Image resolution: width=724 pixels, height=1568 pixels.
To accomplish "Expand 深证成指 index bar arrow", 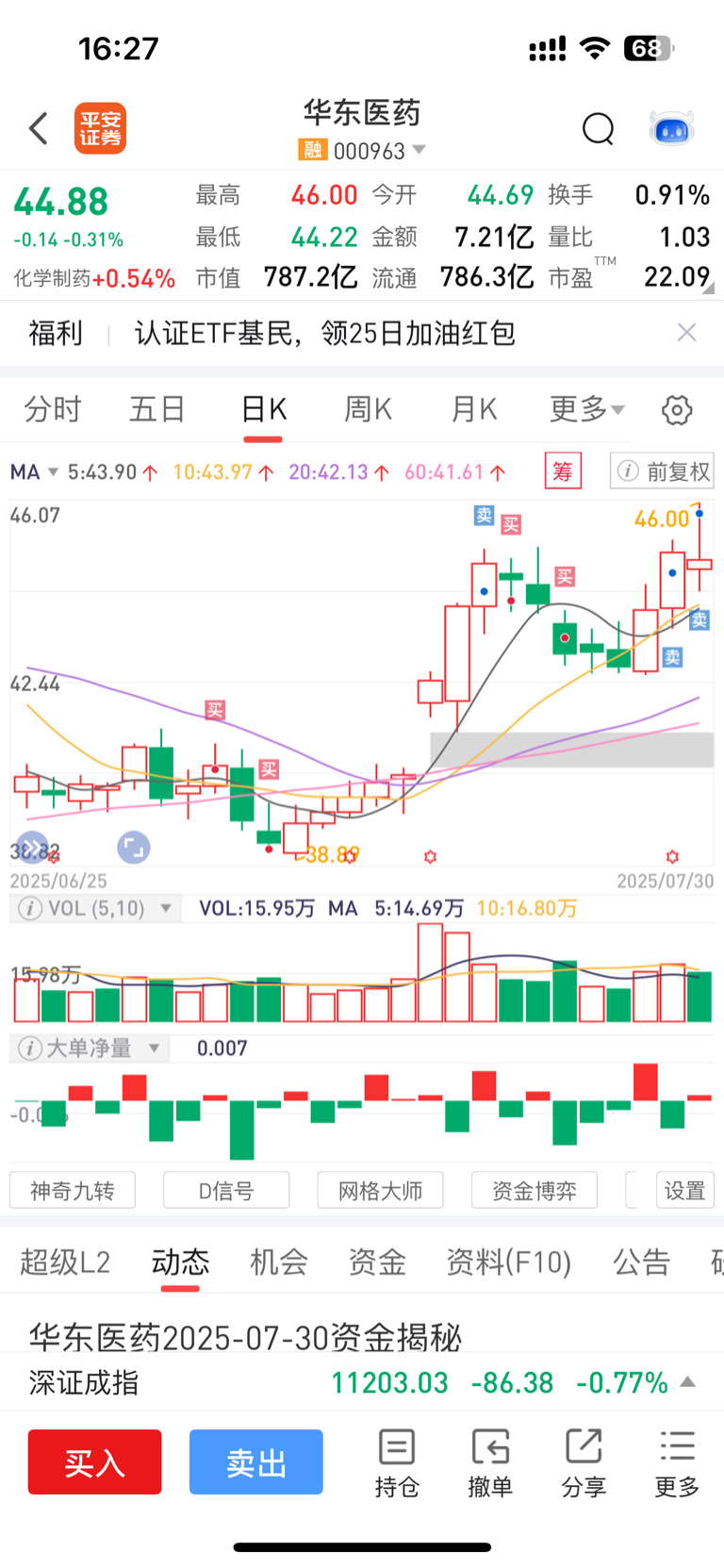I will [688, 1382].
